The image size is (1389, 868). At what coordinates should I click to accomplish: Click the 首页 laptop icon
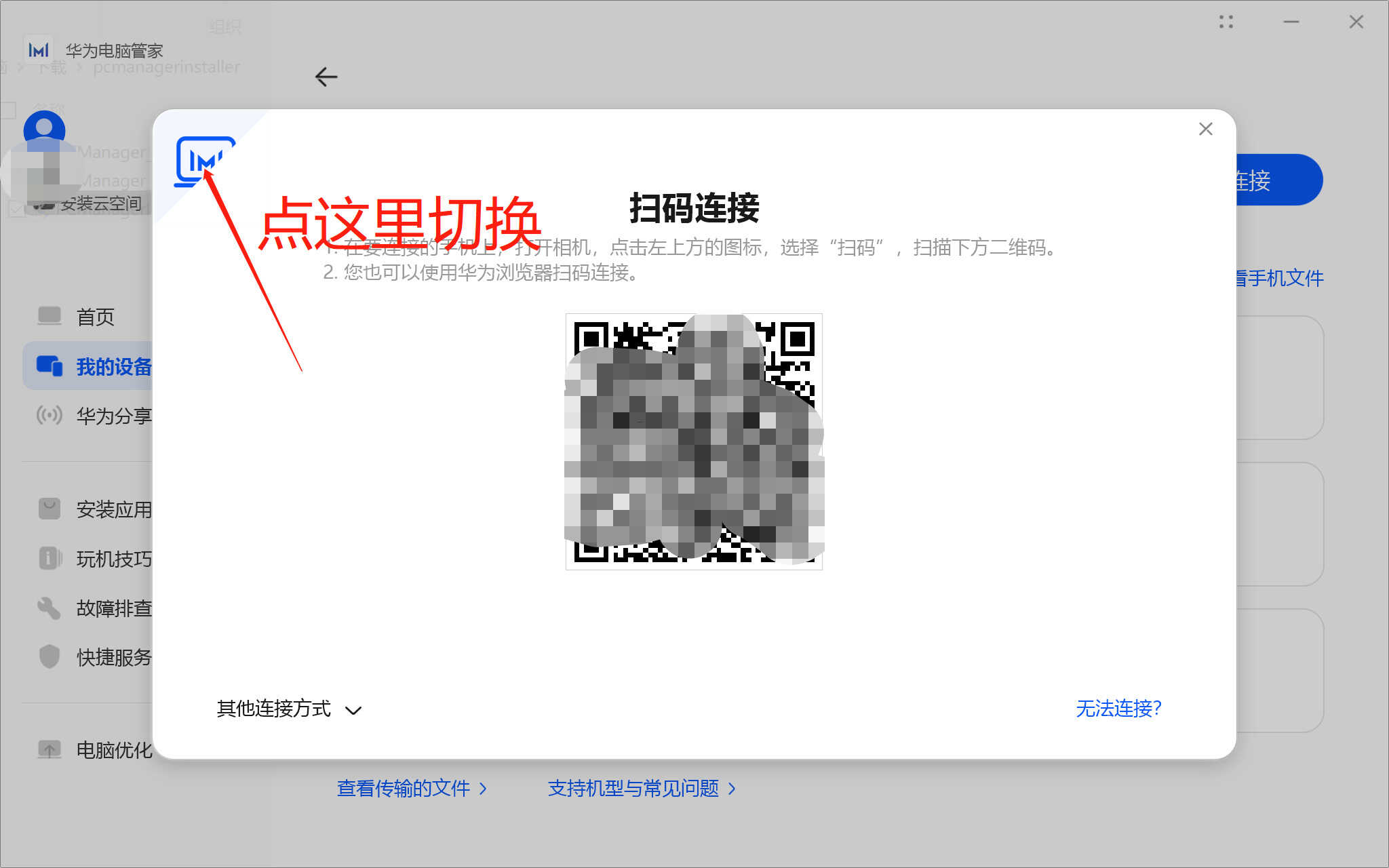[x=49, y=316]
